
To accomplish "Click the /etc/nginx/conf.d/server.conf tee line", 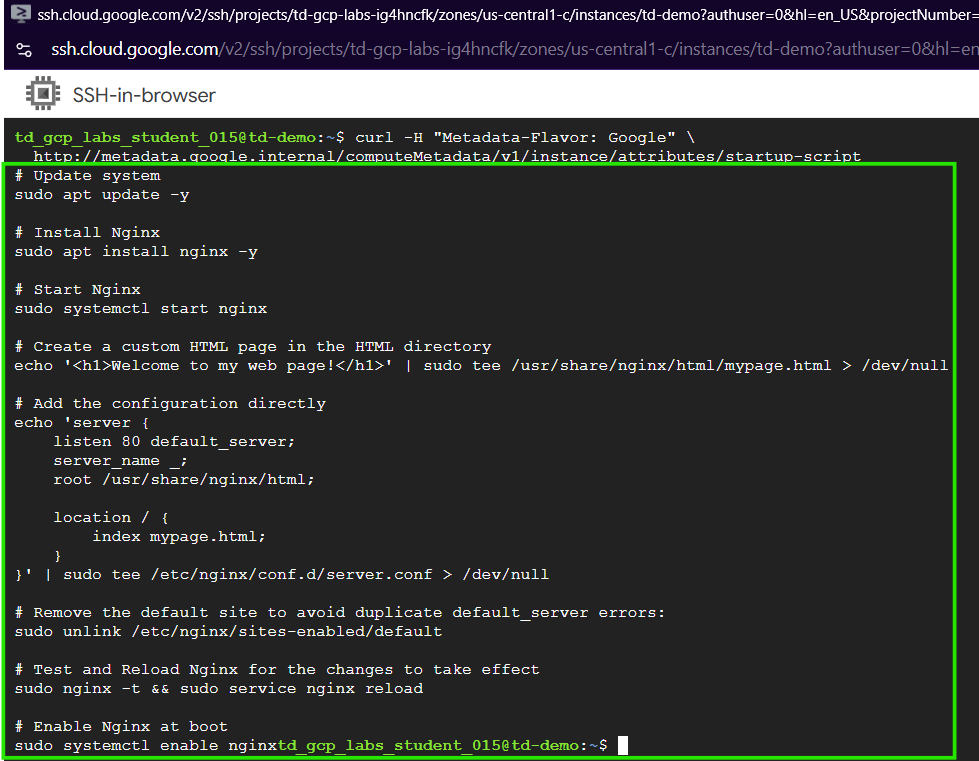I will point(282,574).
